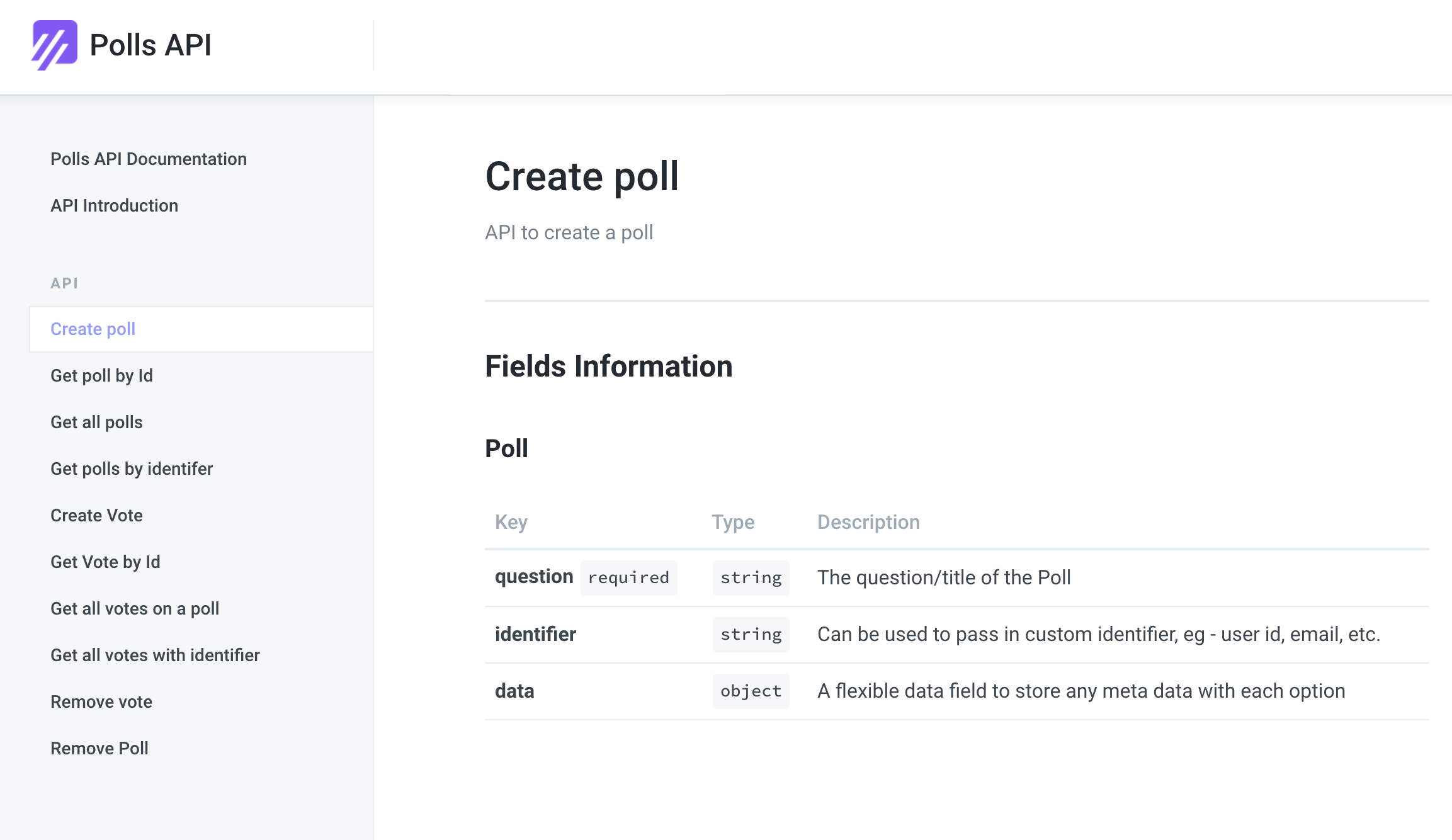Viewport: 1452px width, 840px height.
Task: Open the Remove Poll endpoint page
Action: point(99,748)
